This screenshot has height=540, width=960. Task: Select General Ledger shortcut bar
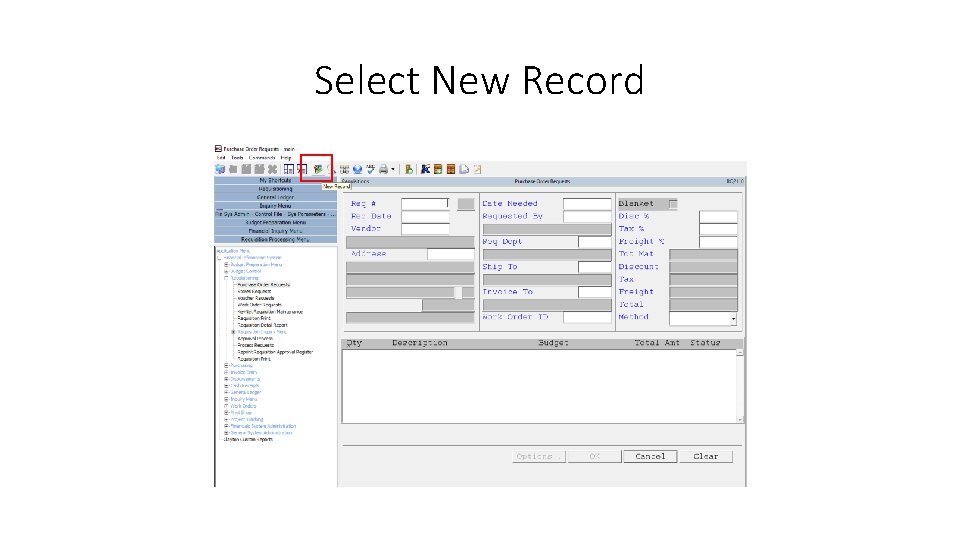(276, 197)
